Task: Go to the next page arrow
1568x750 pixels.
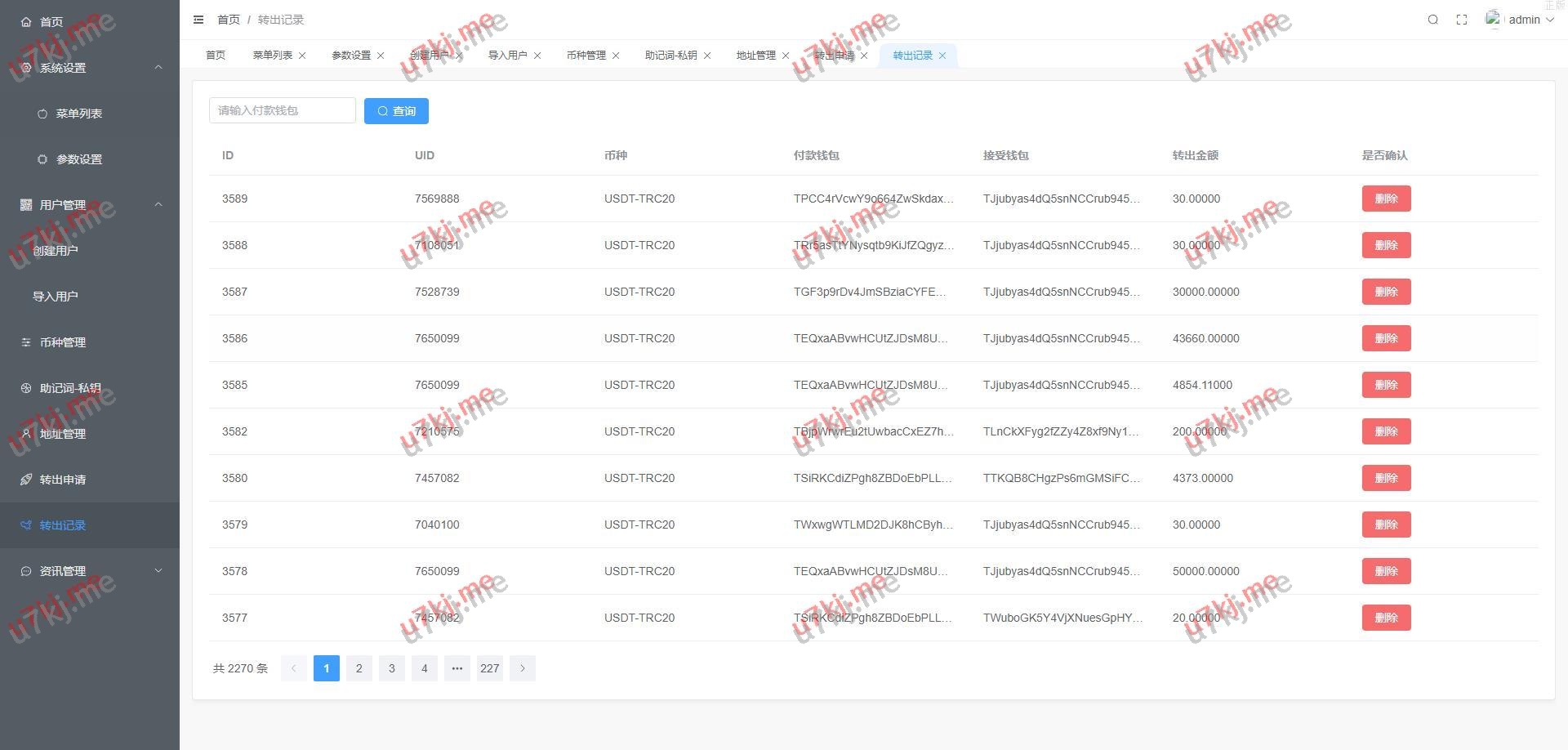Action: coord(523,668)
